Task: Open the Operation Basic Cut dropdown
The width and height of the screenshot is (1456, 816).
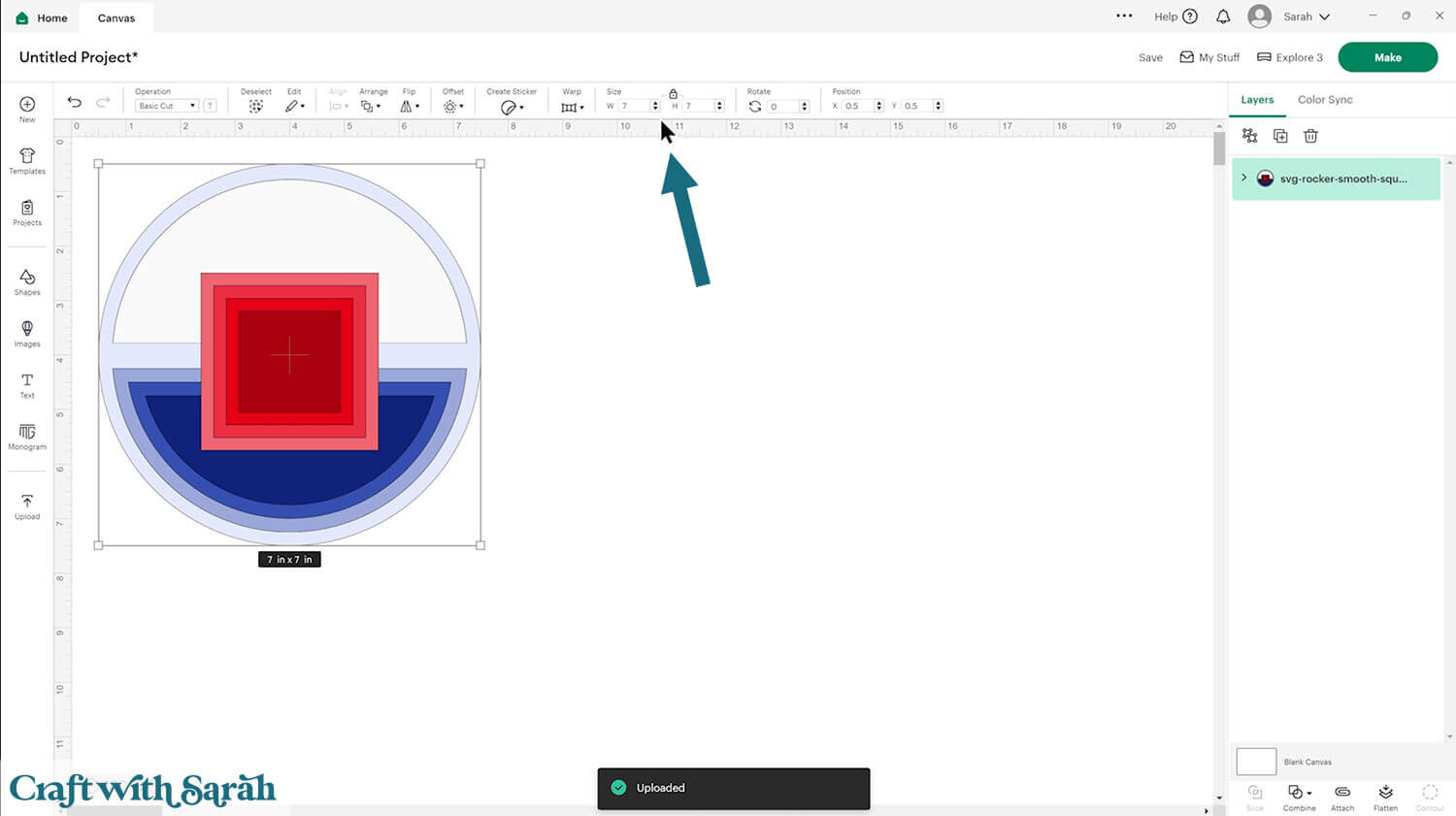Action: [167, 106]
